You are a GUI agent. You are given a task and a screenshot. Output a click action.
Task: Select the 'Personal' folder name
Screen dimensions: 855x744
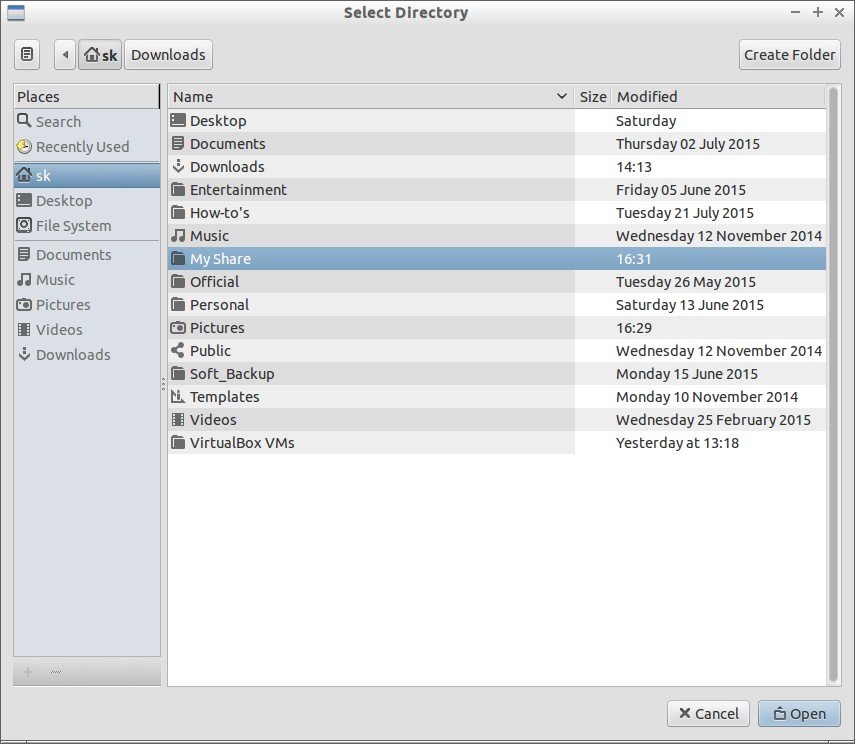point(219,305)
